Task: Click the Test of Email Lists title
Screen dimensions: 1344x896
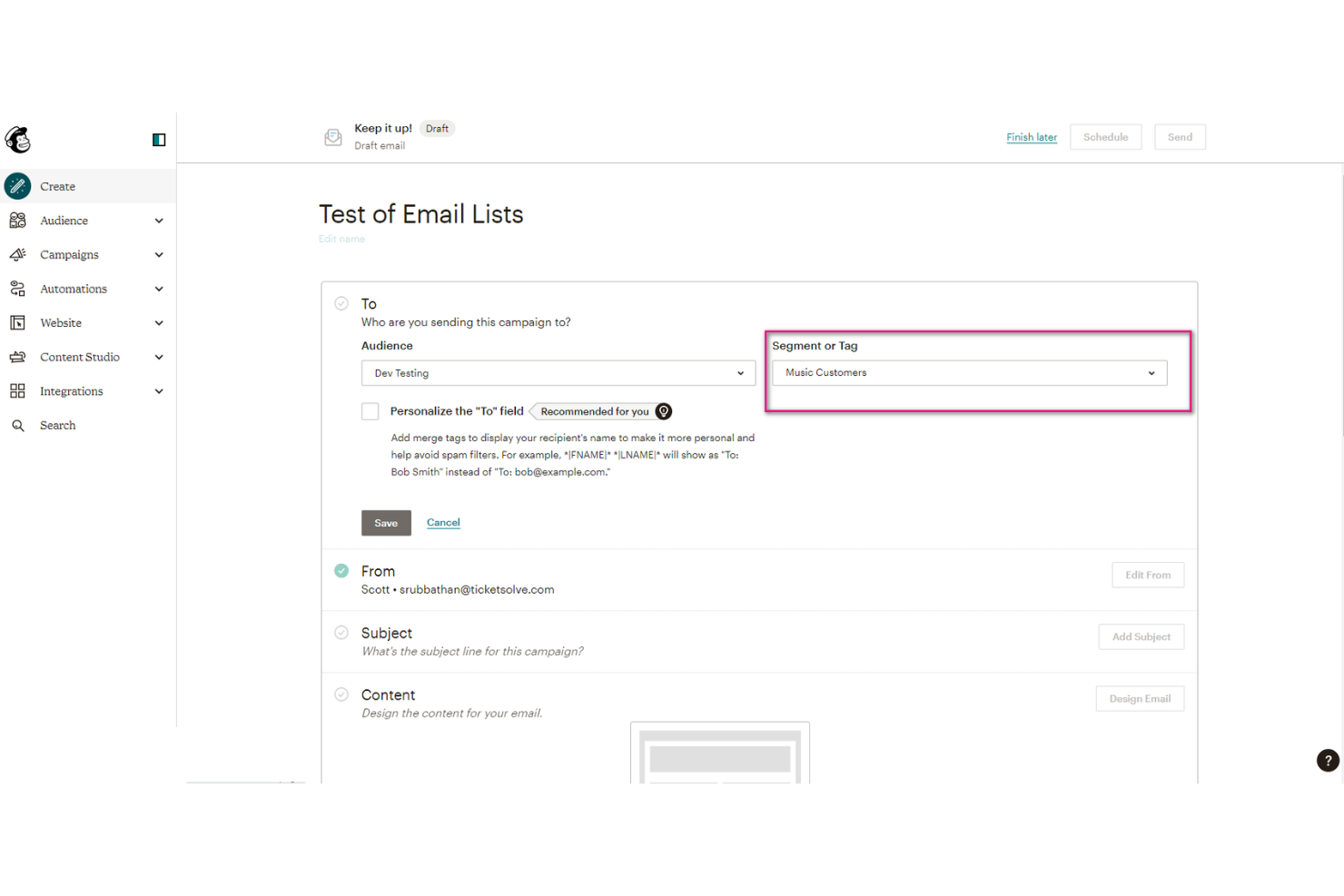Action: tap(421, 214)
